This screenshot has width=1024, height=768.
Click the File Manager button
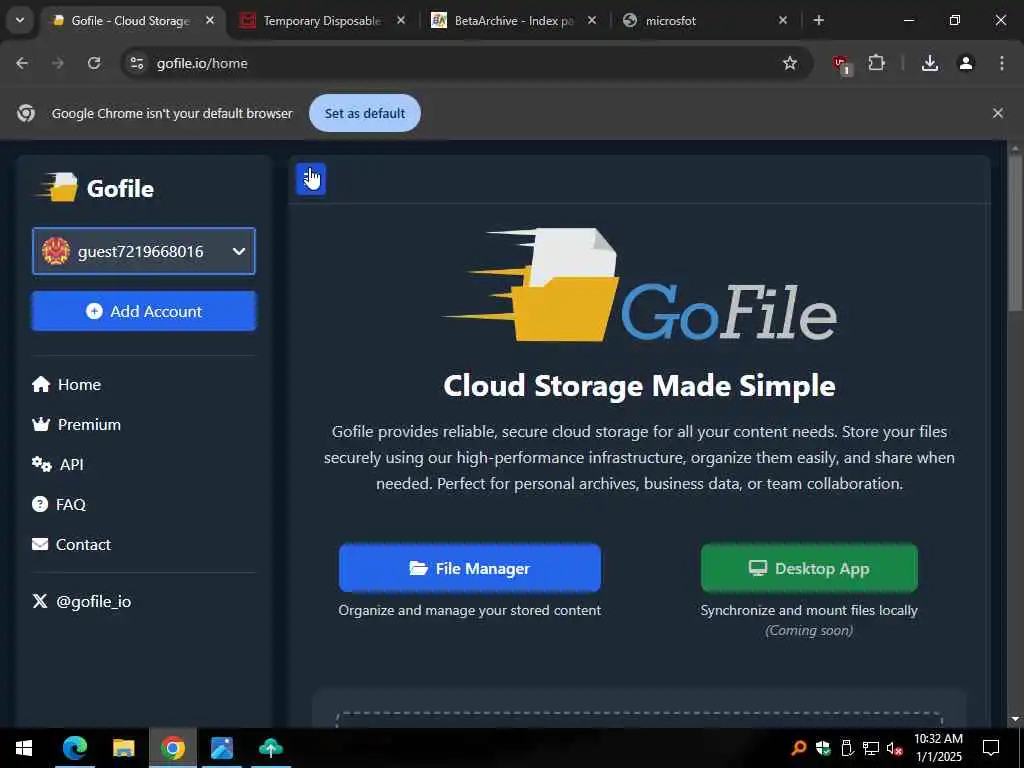click(x=470, y=568)
